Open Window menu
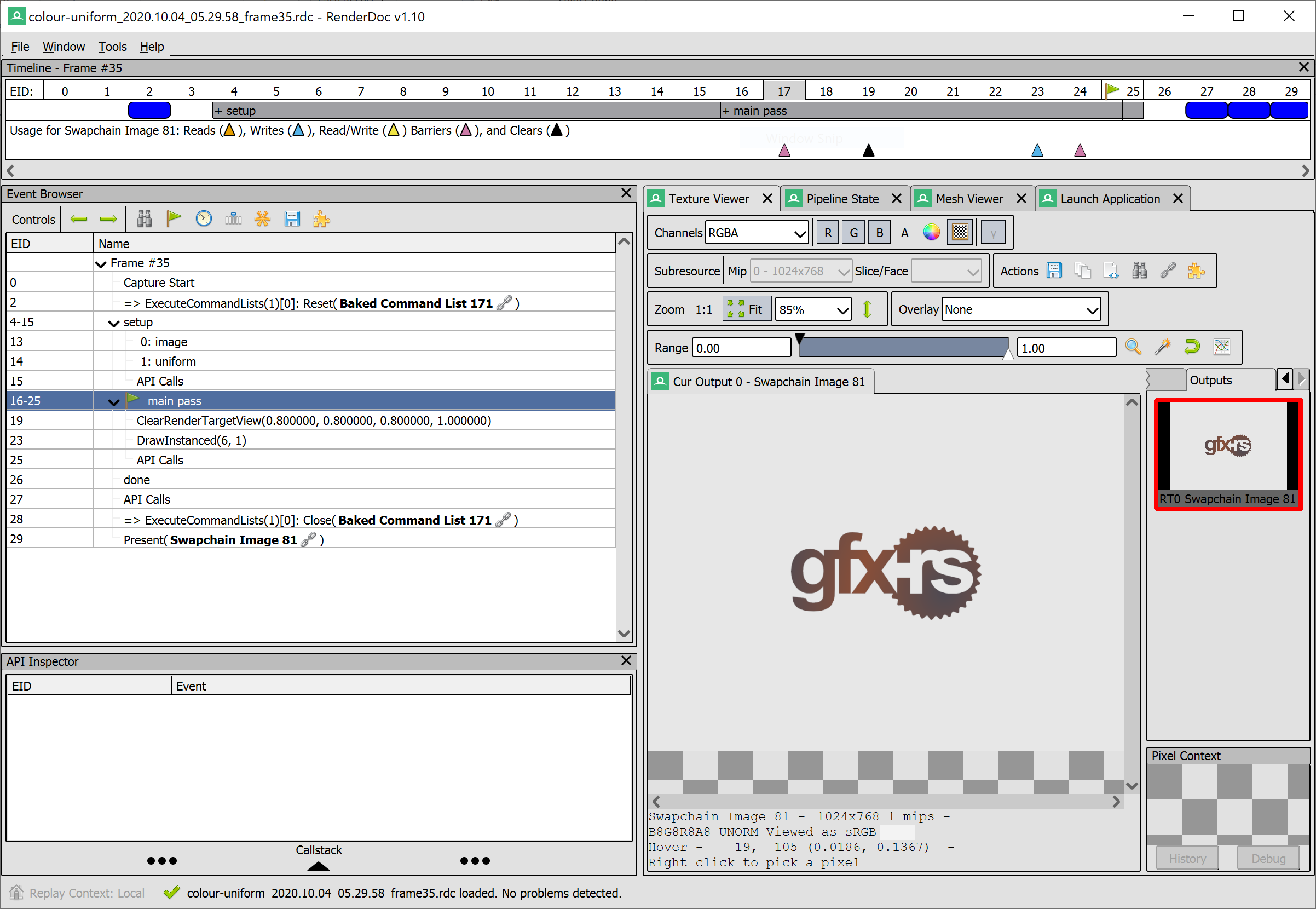1316x909 pixels. click(x=64, y=47)
